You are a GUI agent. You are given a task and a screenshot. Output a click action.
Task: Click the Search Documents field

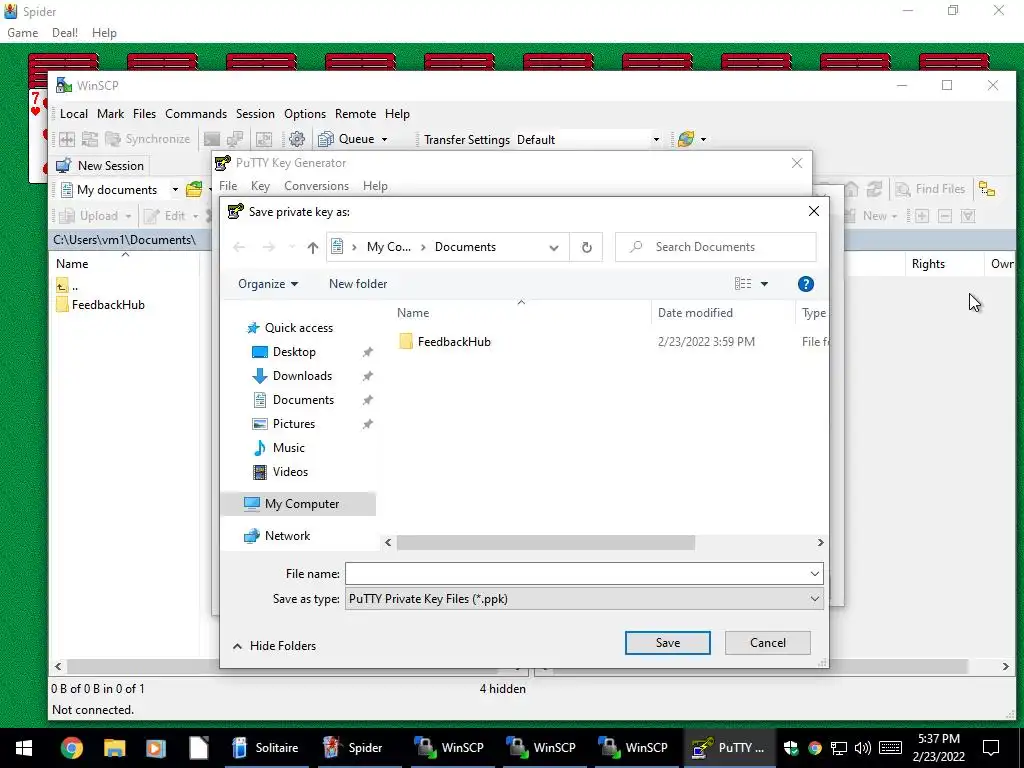tap(716, 247)
